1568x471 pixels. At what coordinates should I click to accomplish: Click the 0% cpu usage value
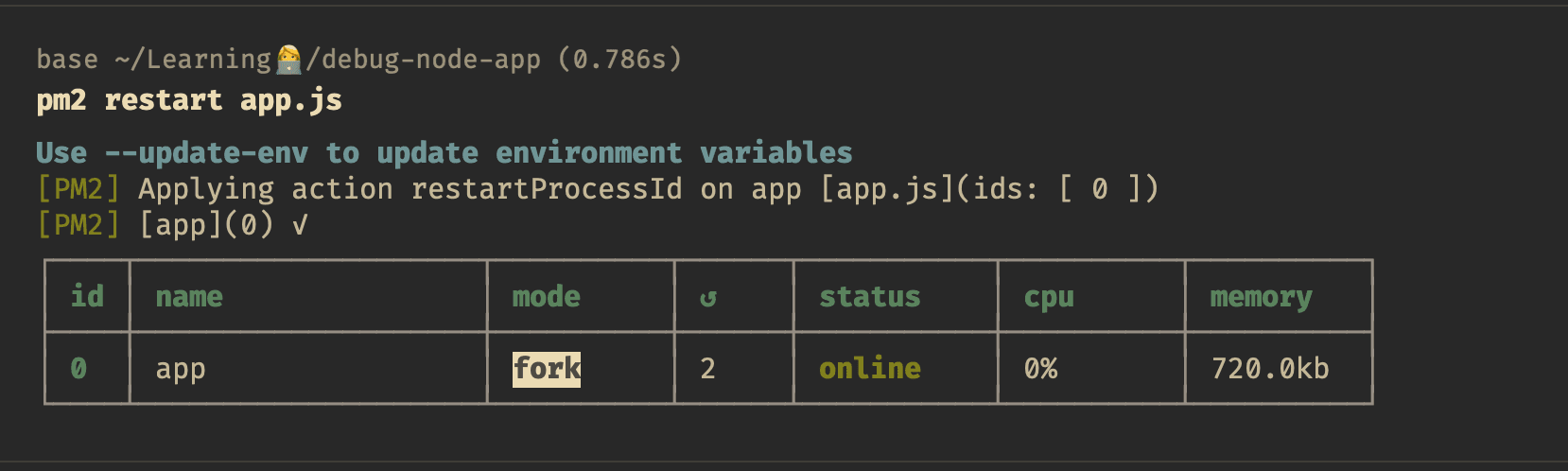coord(1041,368)
